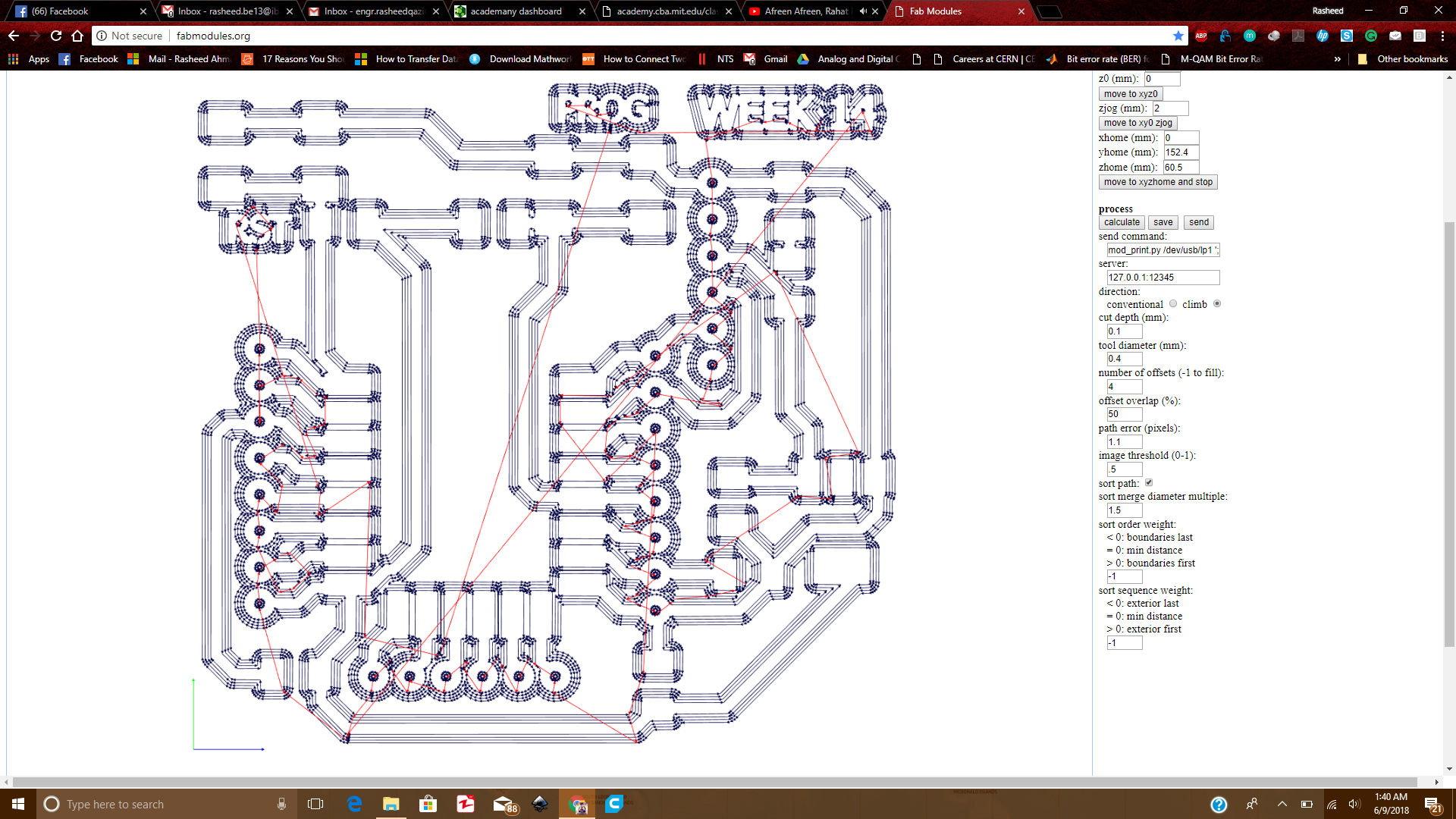Image resolution: width=1456 pixels, height=819 pixels.
Task: Toggle the sort path checkbox
Action: (1149, 483)
